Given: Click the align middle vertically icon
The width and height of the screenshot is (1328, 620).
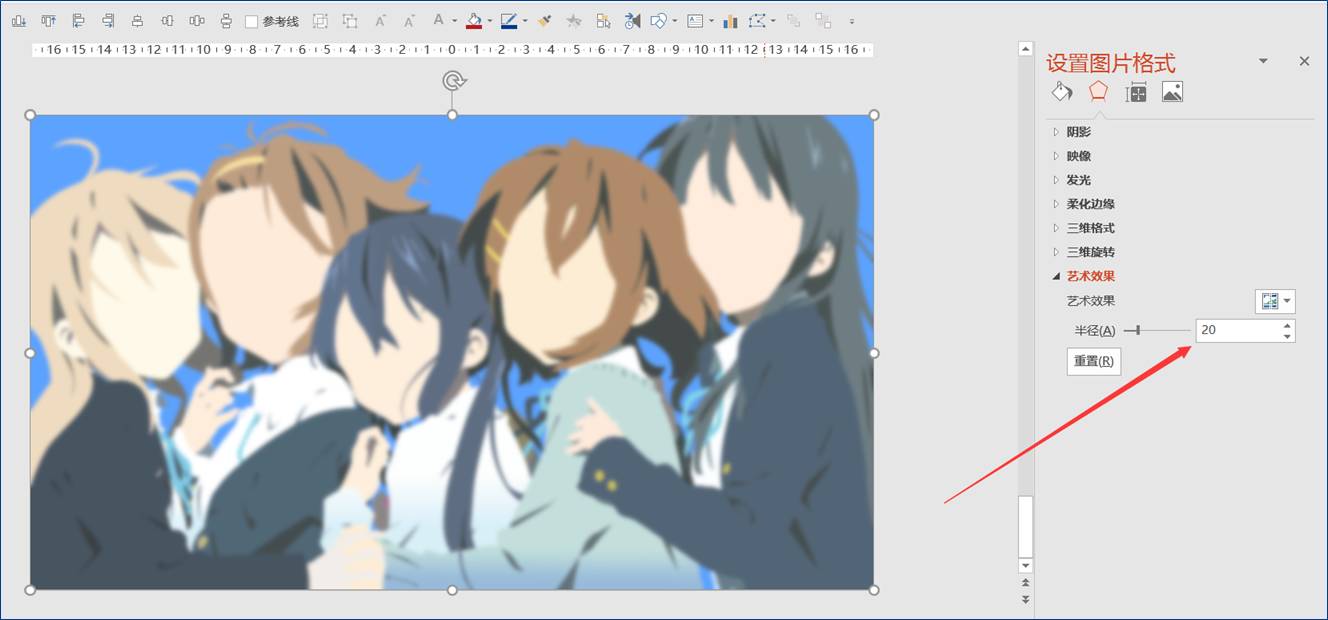Looking at the screenshot, I should [x=167, y=21].
